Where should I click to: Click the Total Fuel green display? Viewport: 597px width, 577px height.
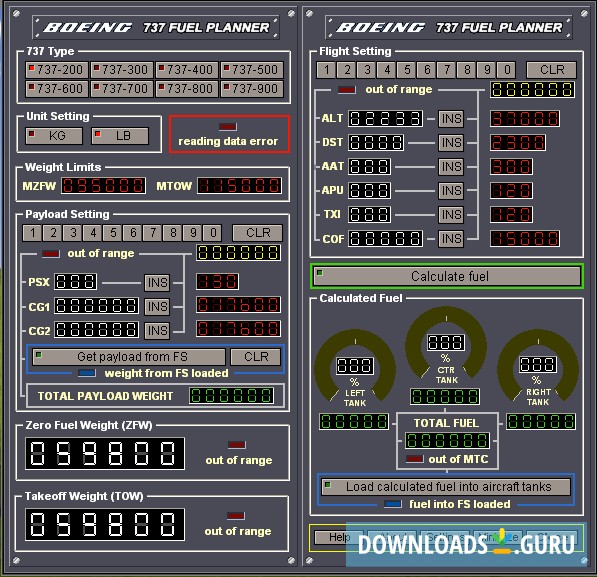(x=447, y=440)
